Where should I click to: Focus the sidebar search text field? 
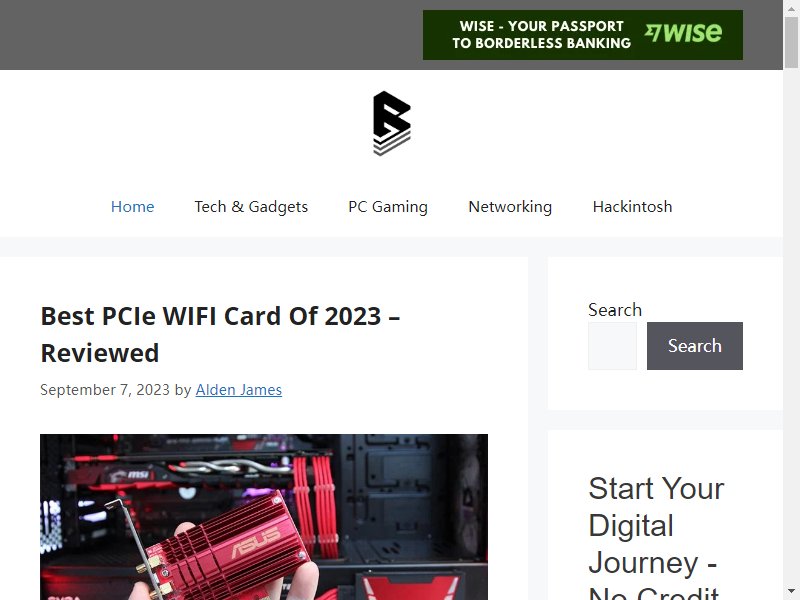pos(612,346)
